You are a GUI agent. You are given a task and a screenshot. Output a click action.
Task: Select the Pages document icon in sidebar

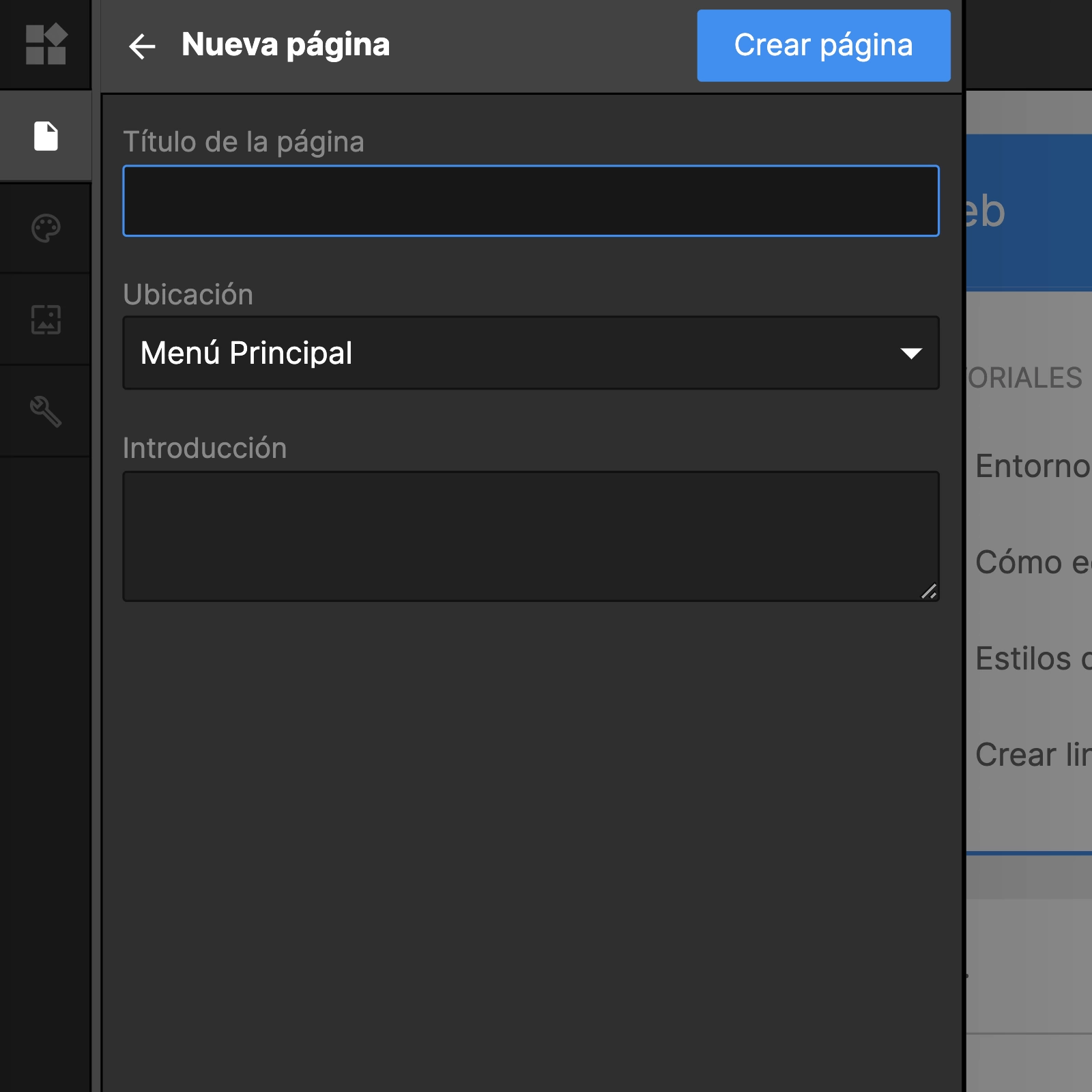coord(46,136)
